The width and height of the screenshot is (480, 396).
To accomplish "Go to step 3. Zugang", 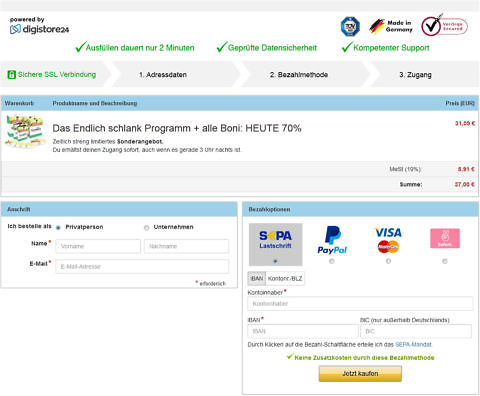I will pos(415,75).
